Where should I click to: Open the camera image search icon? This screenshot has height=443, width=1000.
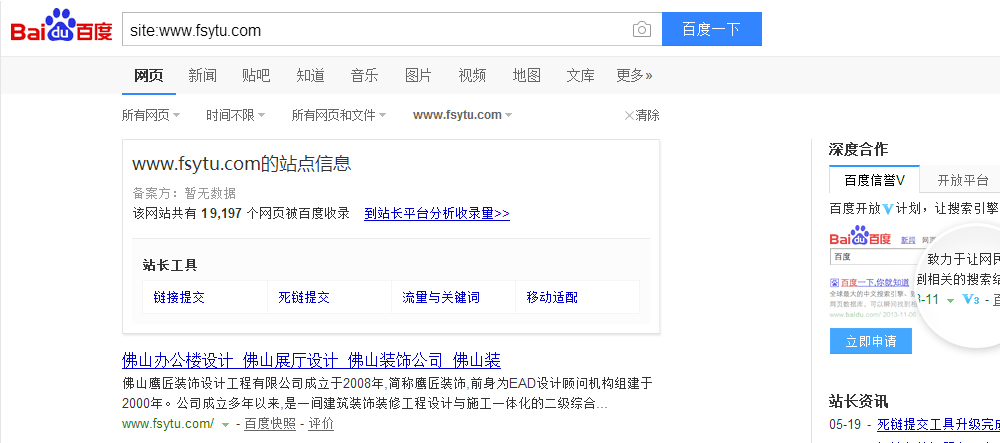click(642, 30)
